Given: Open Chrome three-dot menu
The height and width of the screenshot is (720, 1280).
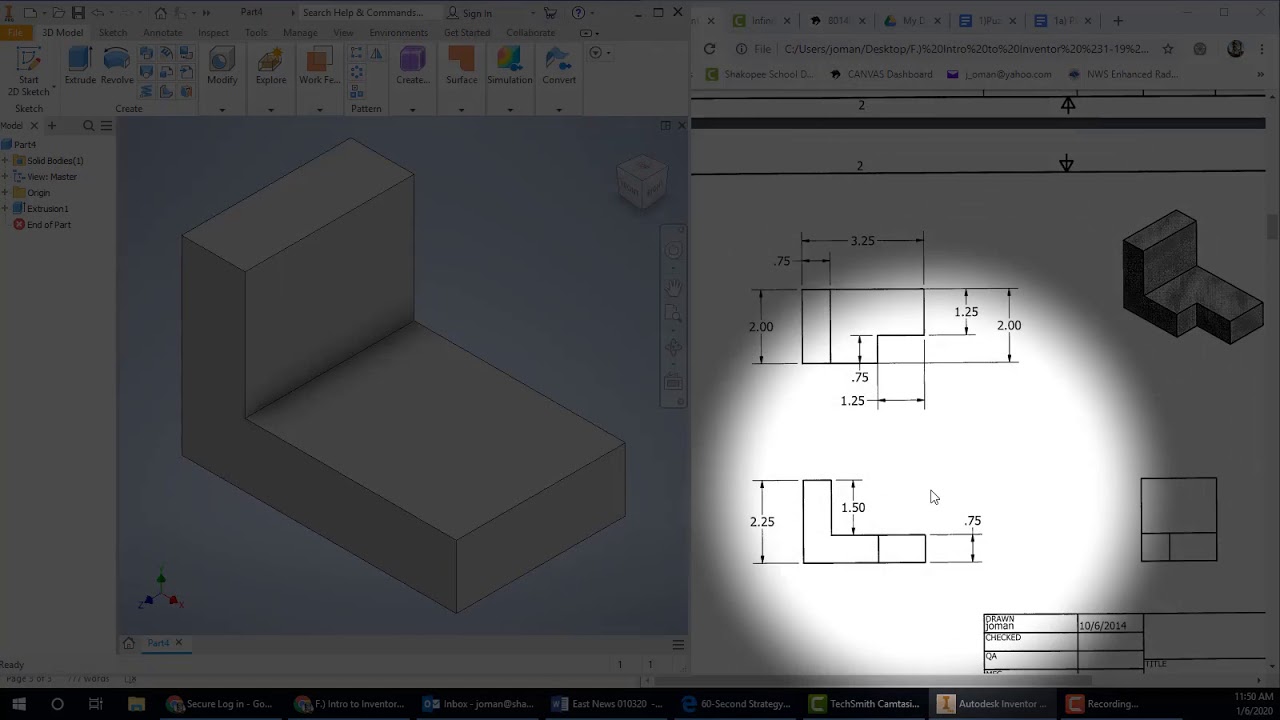Looking at the screenshot, I should click(1262, 49).
